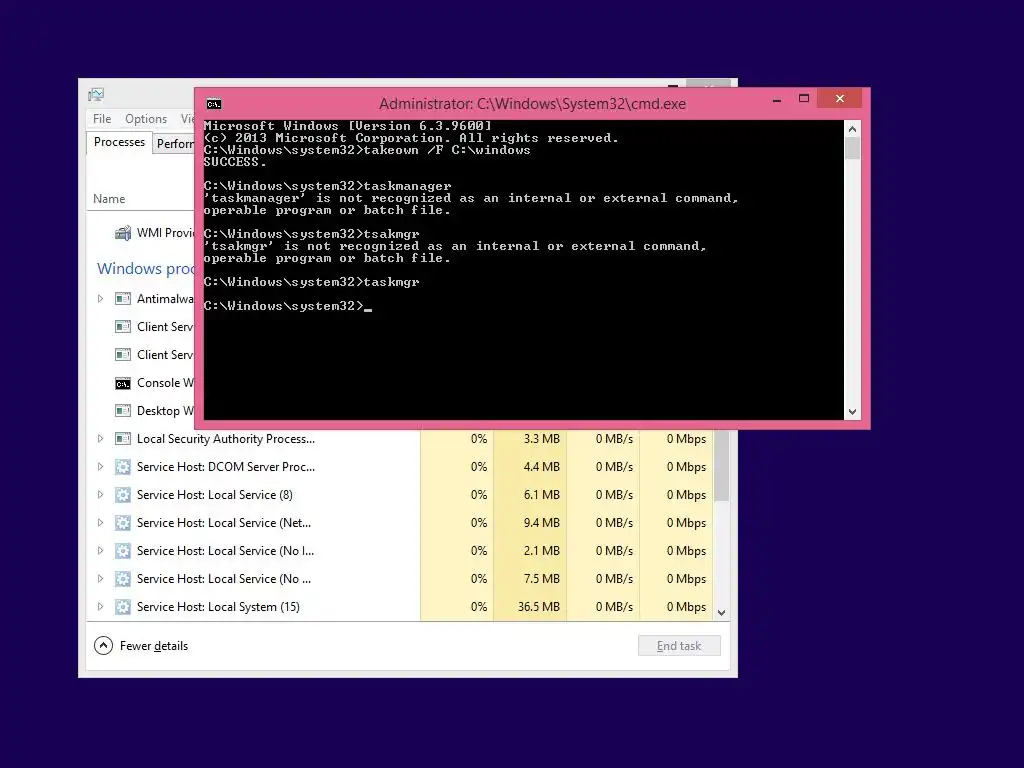1024x768 pixels.
Task: Click the Local Security Authority Process icon
Action: click(x=123, y=439)
